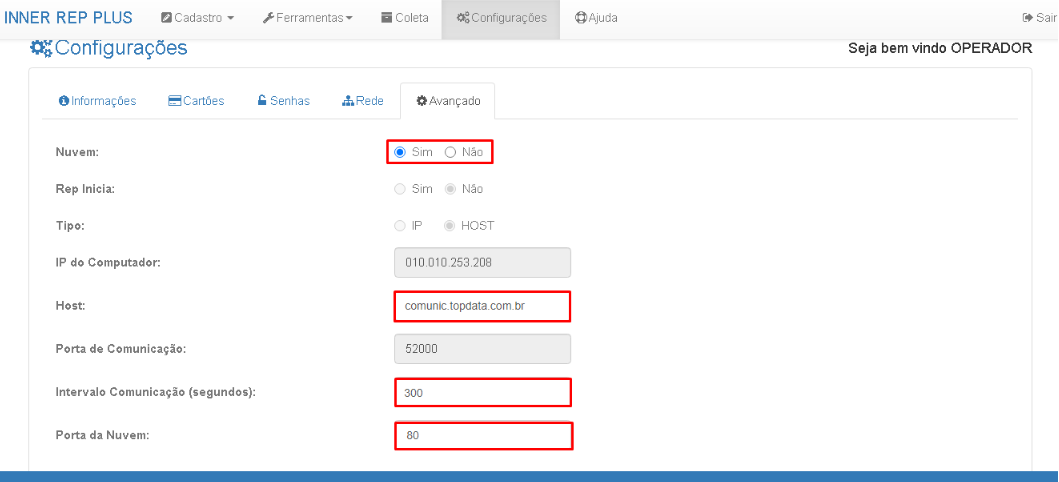
Task: Click the padlock icon on Senhas tab
Action: click(262, 101)
